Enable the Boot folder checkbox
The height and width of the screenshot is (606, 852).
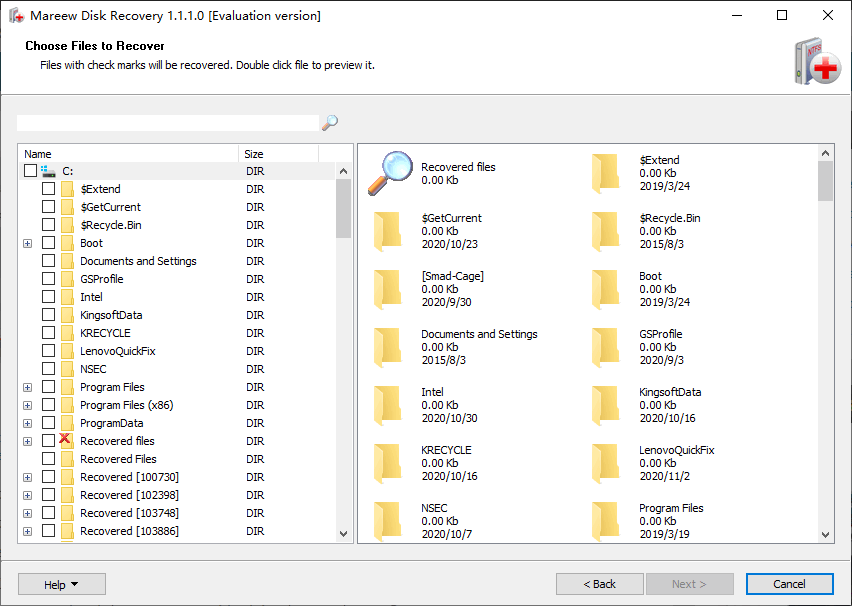tap(48, 242)
